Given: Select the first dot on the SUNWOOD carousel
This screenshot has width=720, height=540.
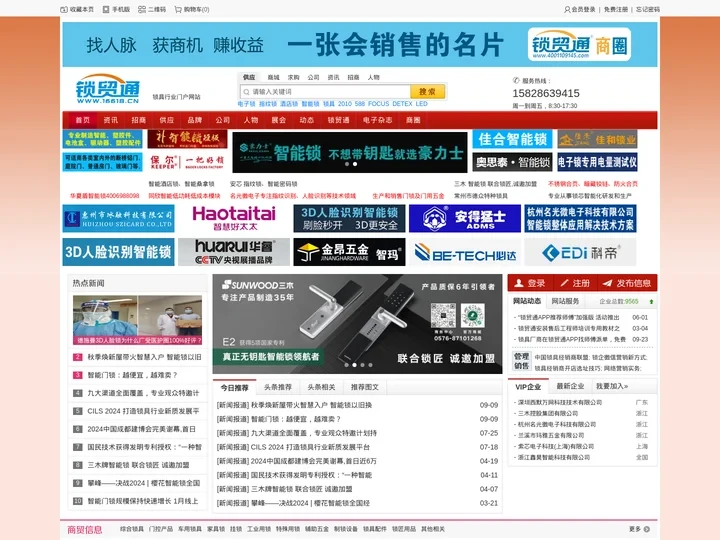Looking at the screenshot, I should (x=346, y=365).
